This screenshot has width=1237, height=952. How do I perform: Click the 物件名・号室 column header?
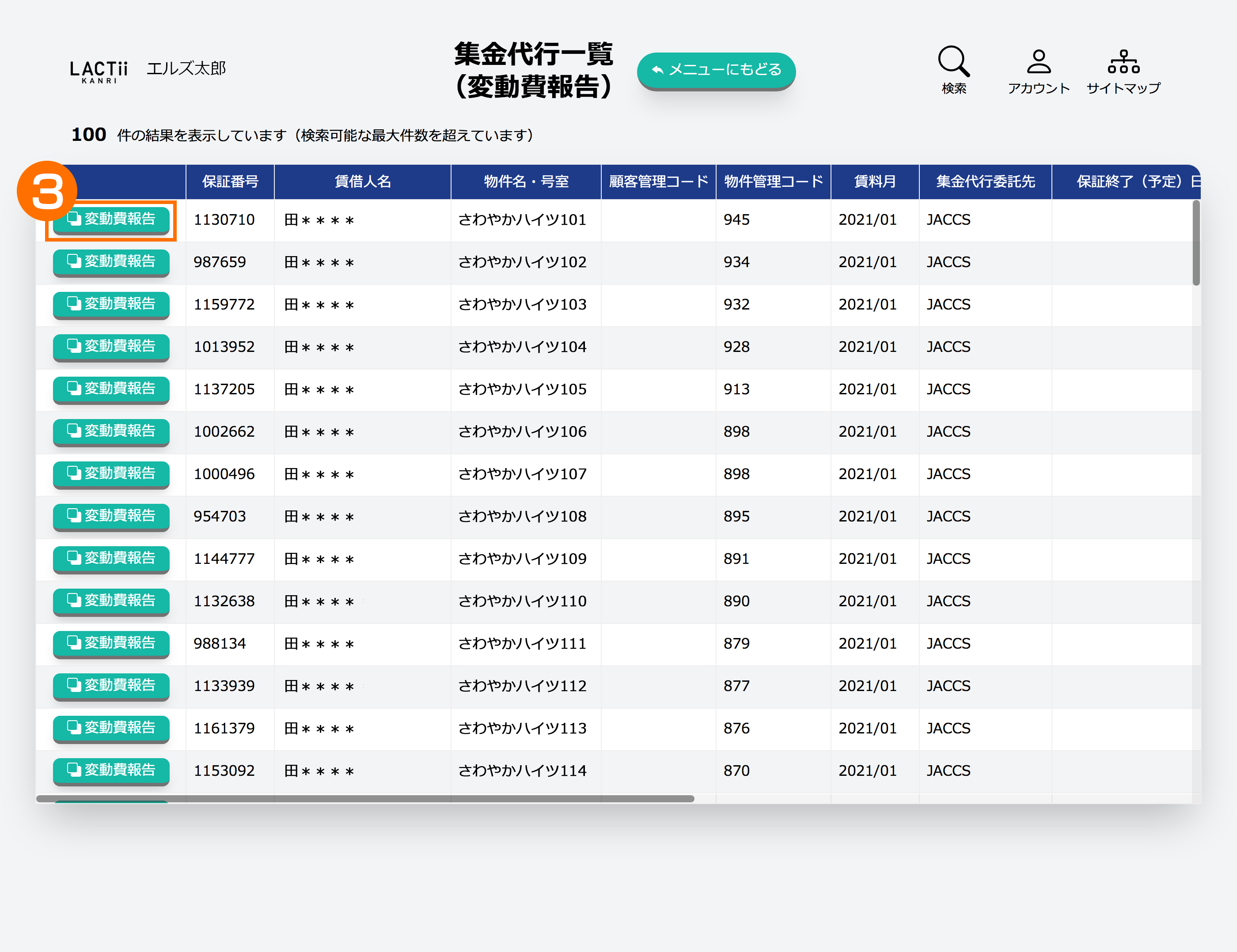pyautogui.click(x=526, y=181)
